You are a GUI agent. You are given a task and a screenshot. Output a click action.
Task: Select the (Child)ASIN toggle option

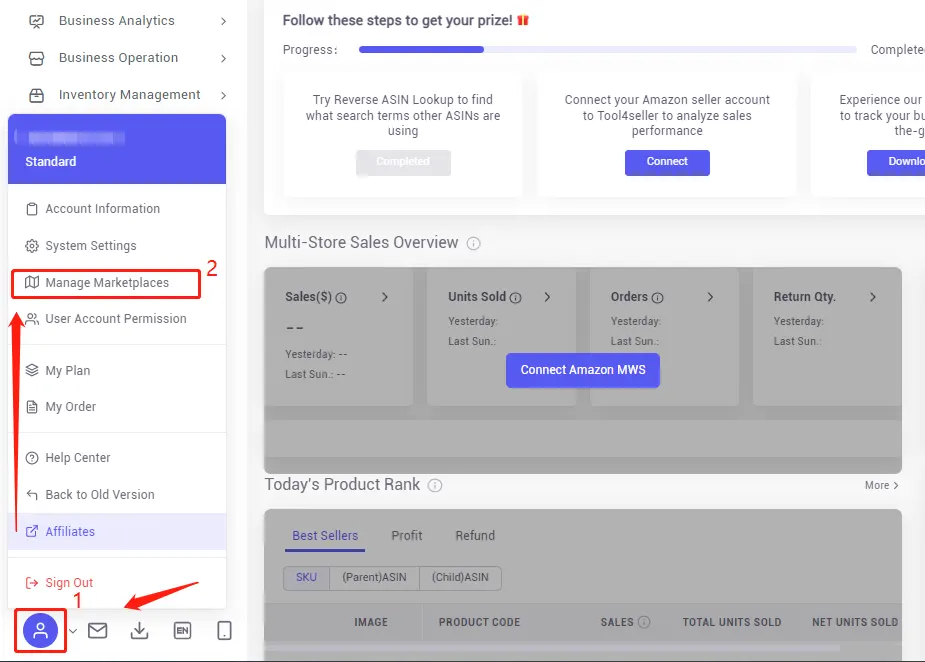(x=461, y=578)
